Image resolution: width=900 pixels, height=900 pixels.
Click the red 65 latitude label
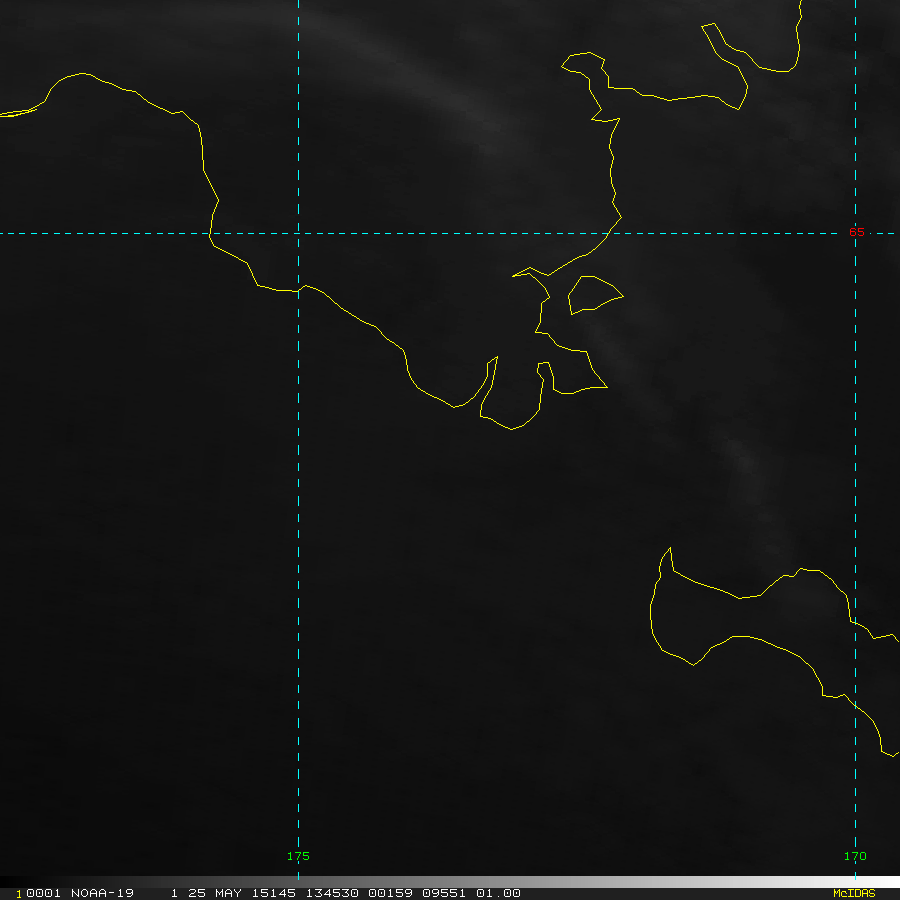pyautogui.click(x=856, y=232)
